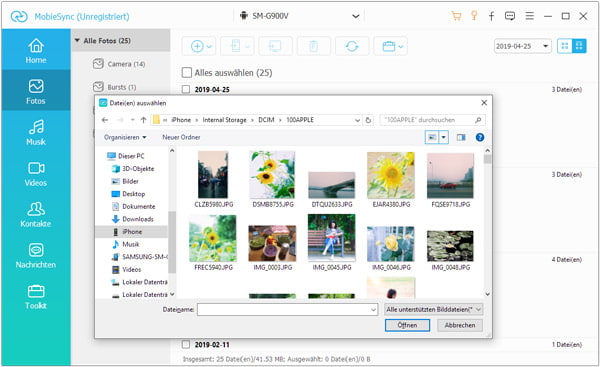The image size is (600, 367).
Task: Switch to small grid thumbnail view
Action: (x=564, y=46)
